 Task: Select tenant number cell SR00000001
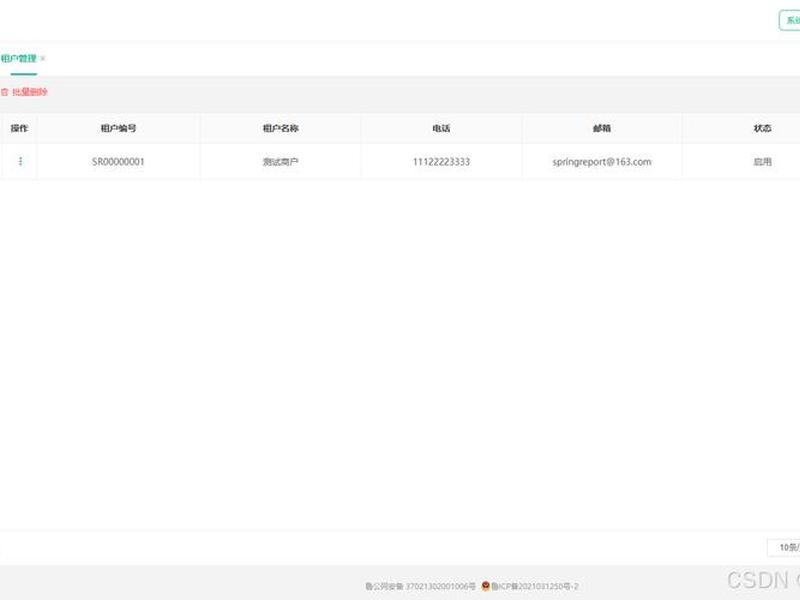pos(118,162)
